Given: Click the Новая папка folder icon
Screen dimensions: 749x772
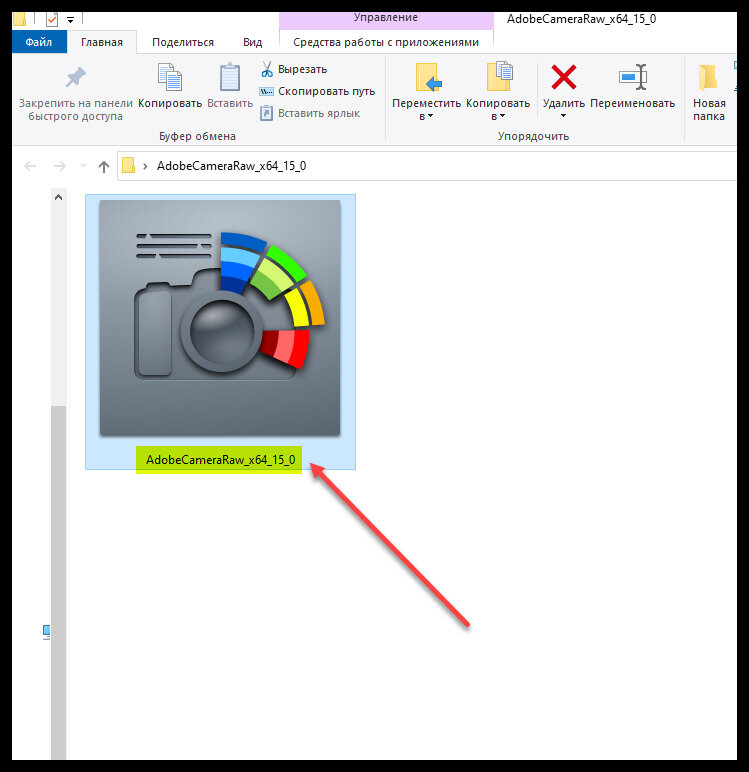Looking at the screenshot, I should click(708, 77).
